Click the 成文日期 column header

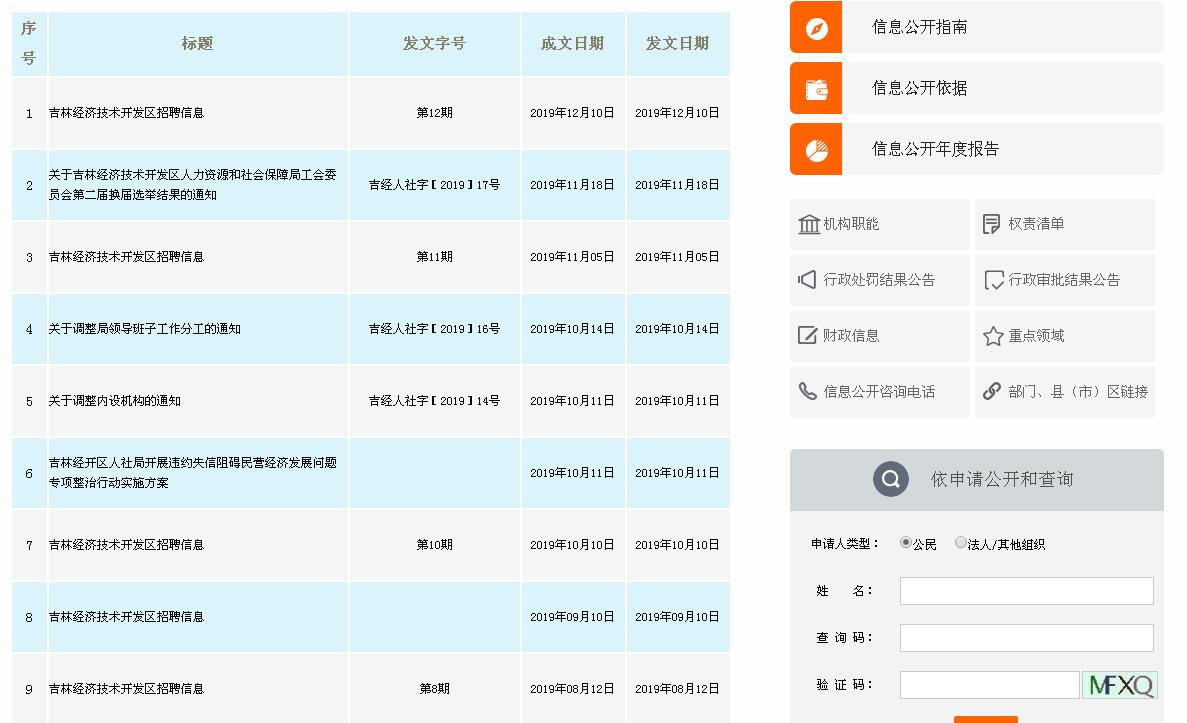pos(572,44)
